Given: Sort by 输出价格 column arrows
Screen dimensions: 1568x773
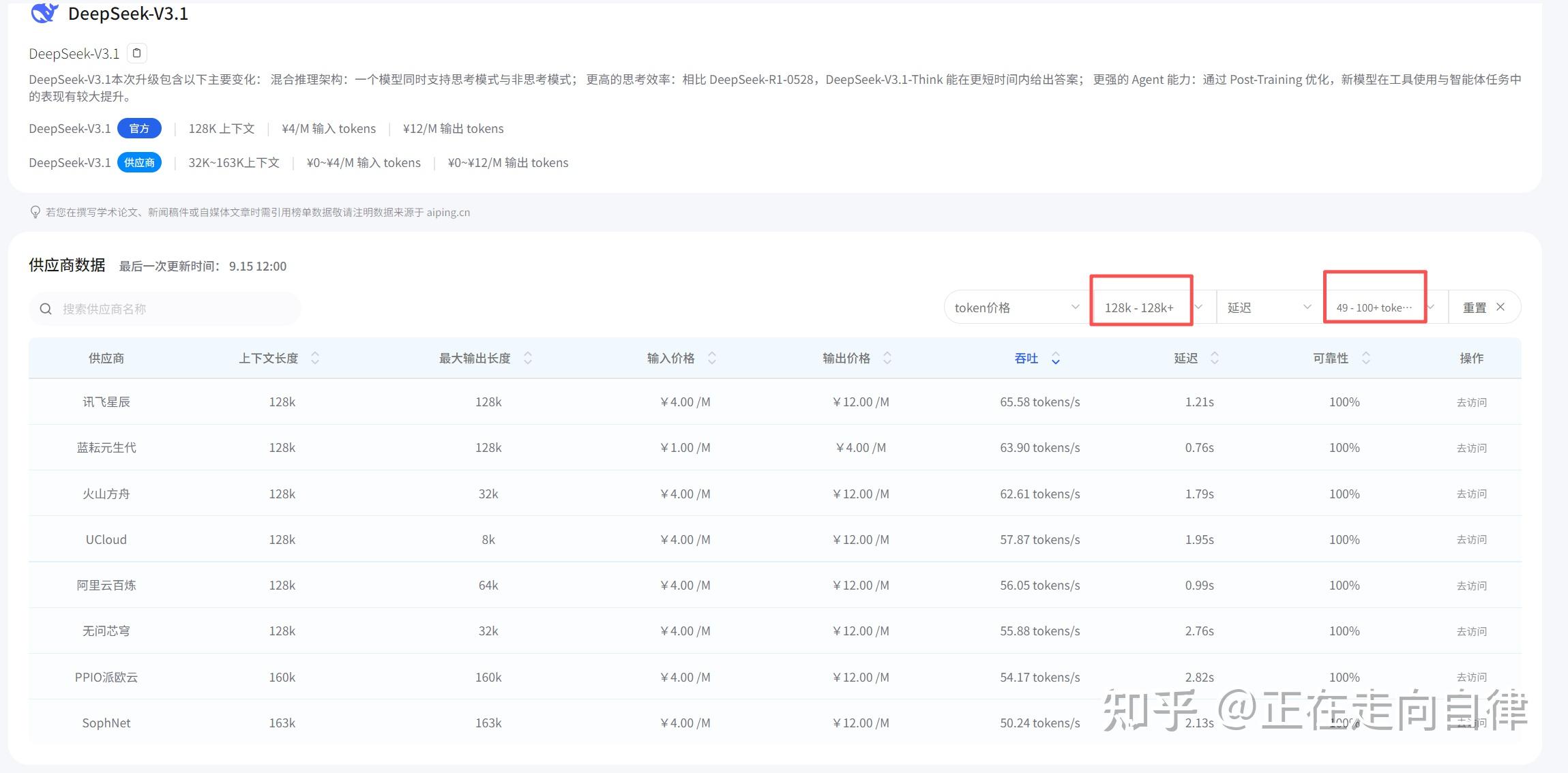Looking at the screenshot, I should pos(887,358).
